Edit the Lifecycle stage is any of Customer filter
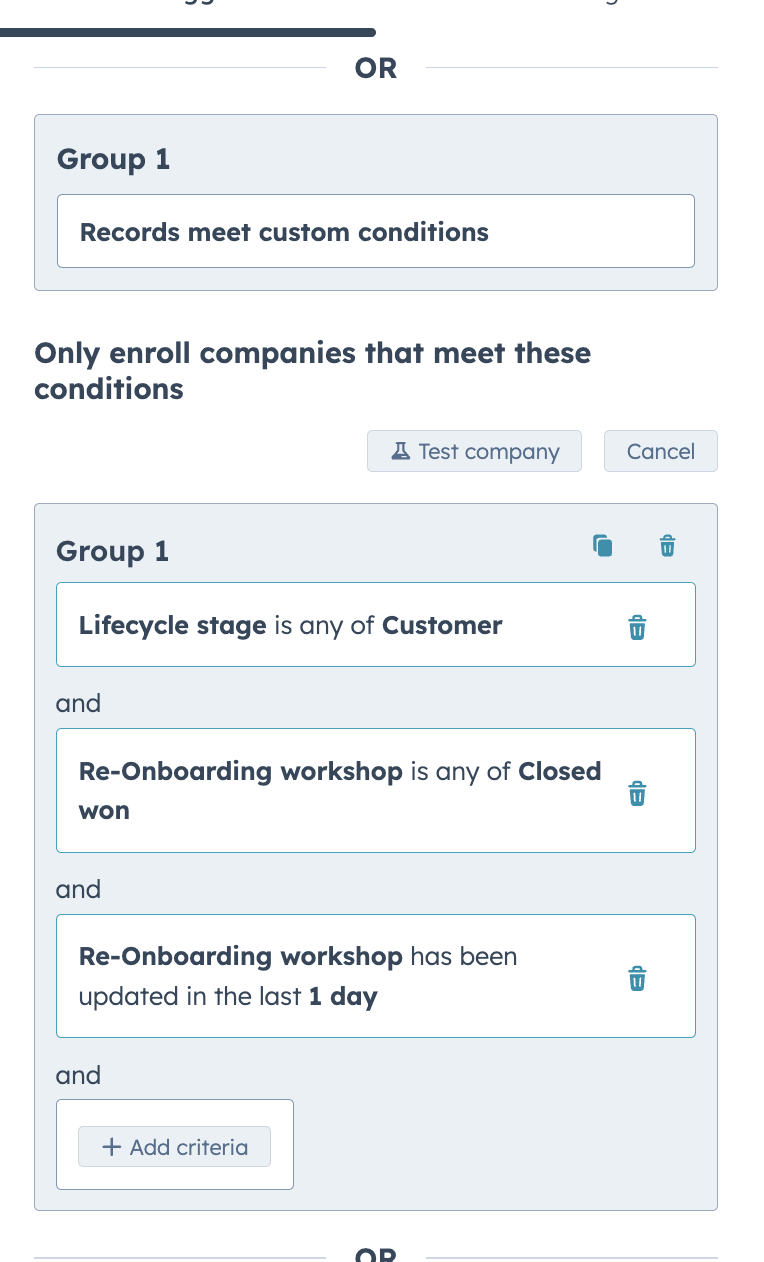Viewport: 764px width, 1262px height. tap(376, 624)
